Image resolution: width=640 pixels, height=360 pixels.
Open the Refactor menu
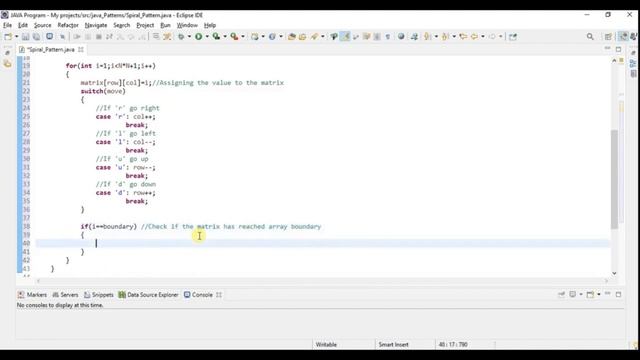68,25
